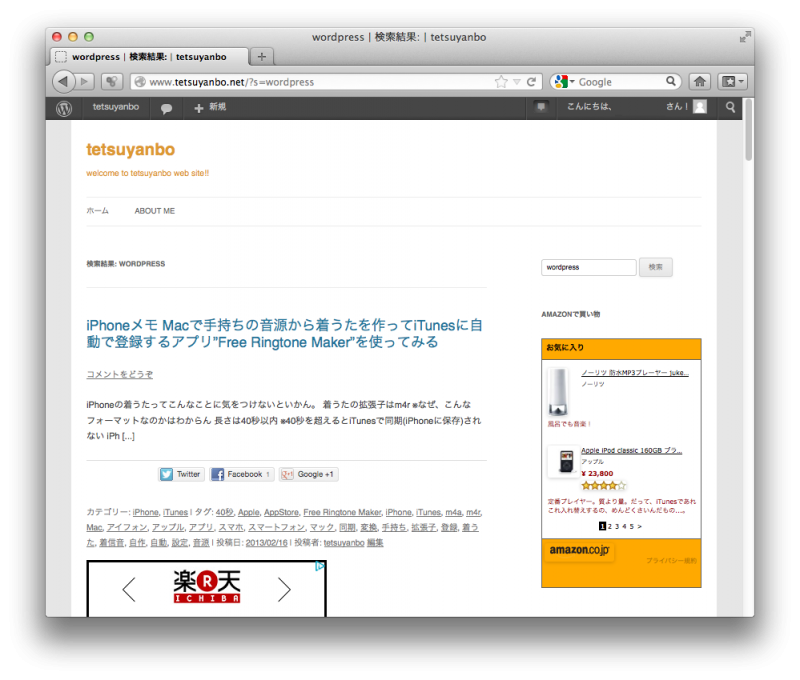
Task: Open tetsuyanbo site menu in admin bar
Action: 116,107
